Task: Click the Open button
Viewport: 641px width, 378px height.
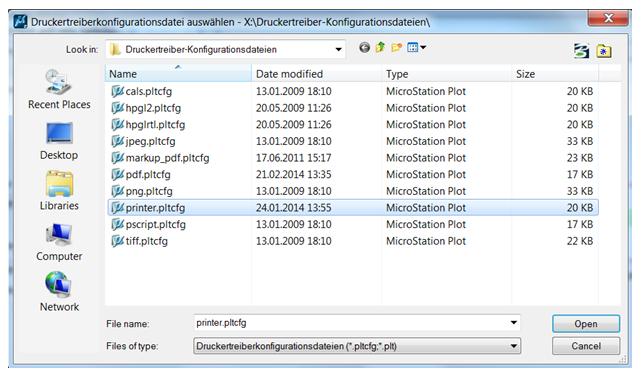Action: tap(586, 324)
